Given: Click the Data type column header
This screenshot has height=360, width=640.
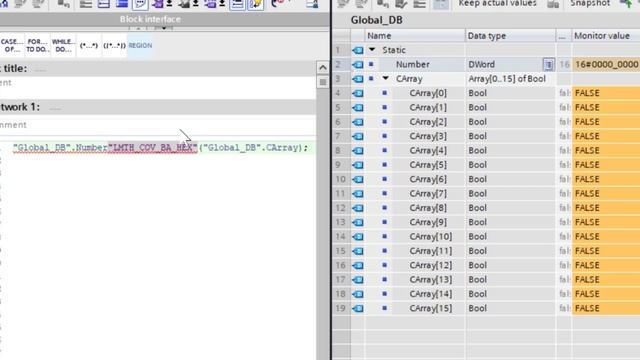Looking at the screenshot, I should (x=510, y=36).
